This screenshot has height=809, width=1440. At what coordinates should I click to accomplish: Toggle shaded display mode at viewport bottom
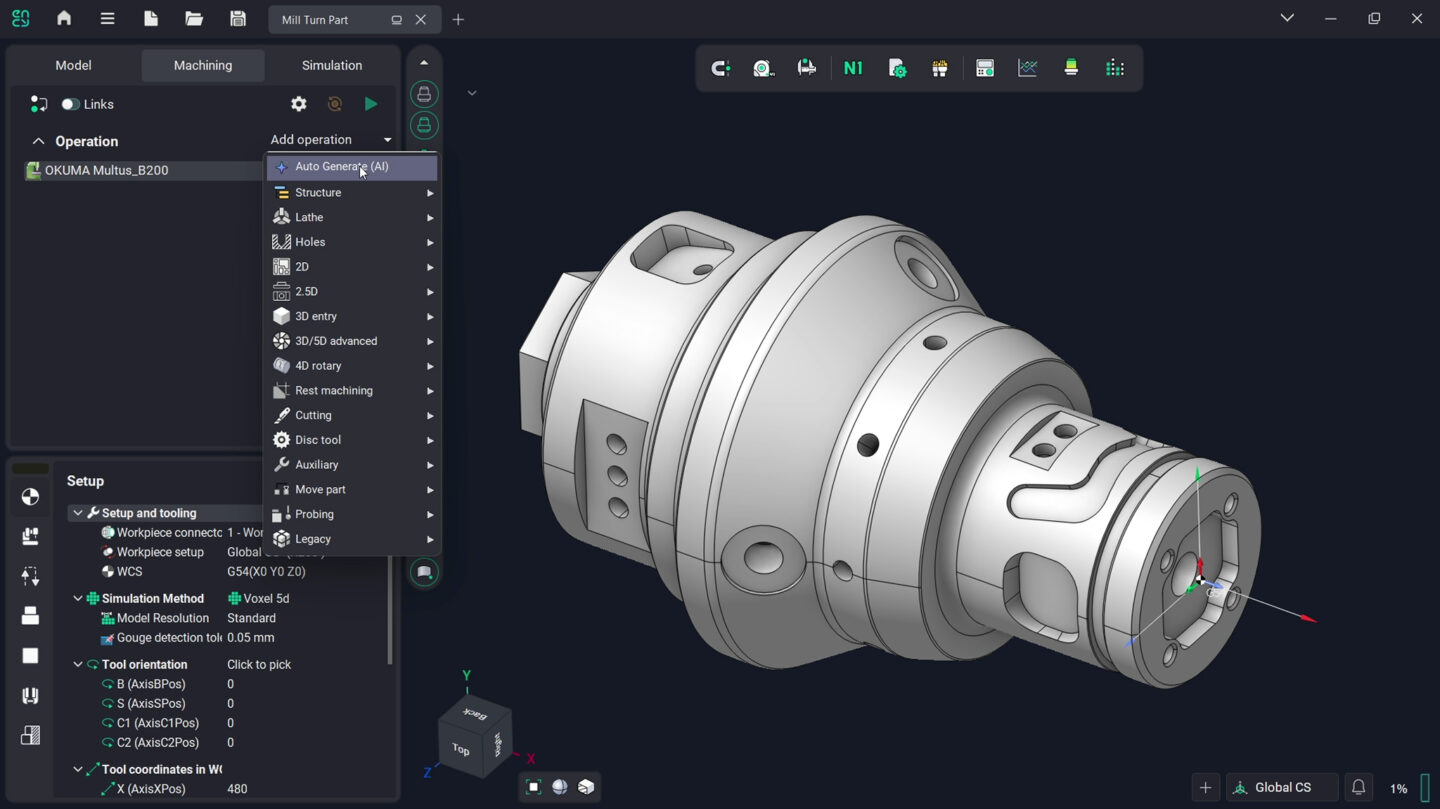click(x=559, y=787)
